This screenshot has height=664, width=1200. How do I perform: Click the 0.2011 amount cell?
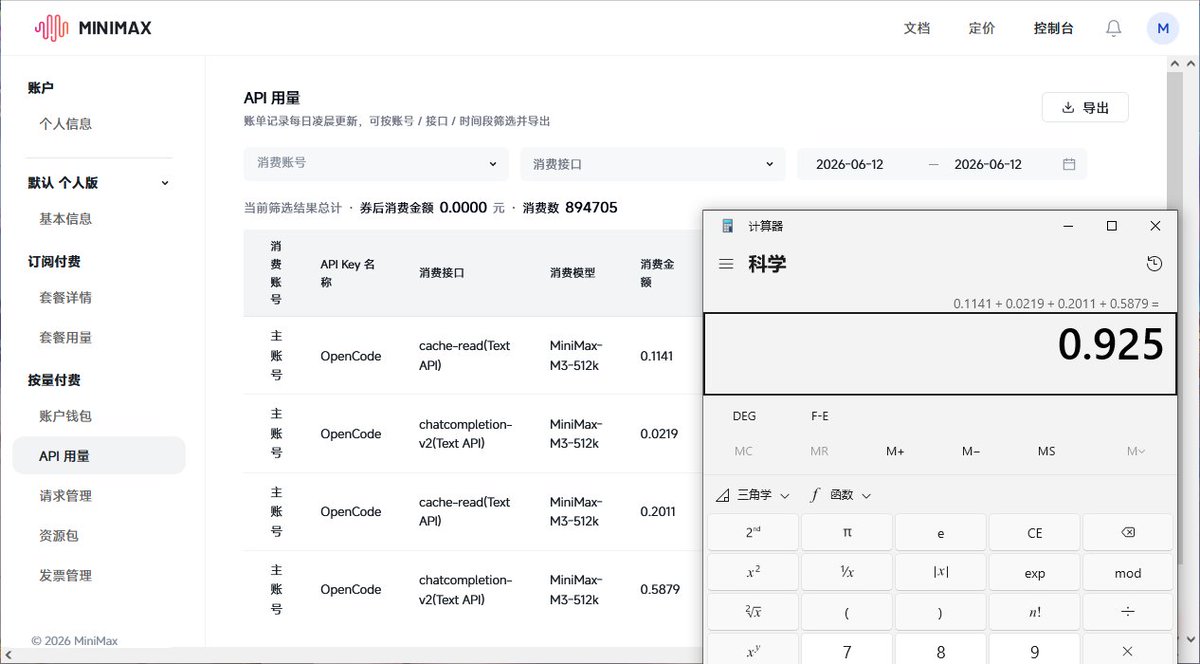(x=657, y=512)
